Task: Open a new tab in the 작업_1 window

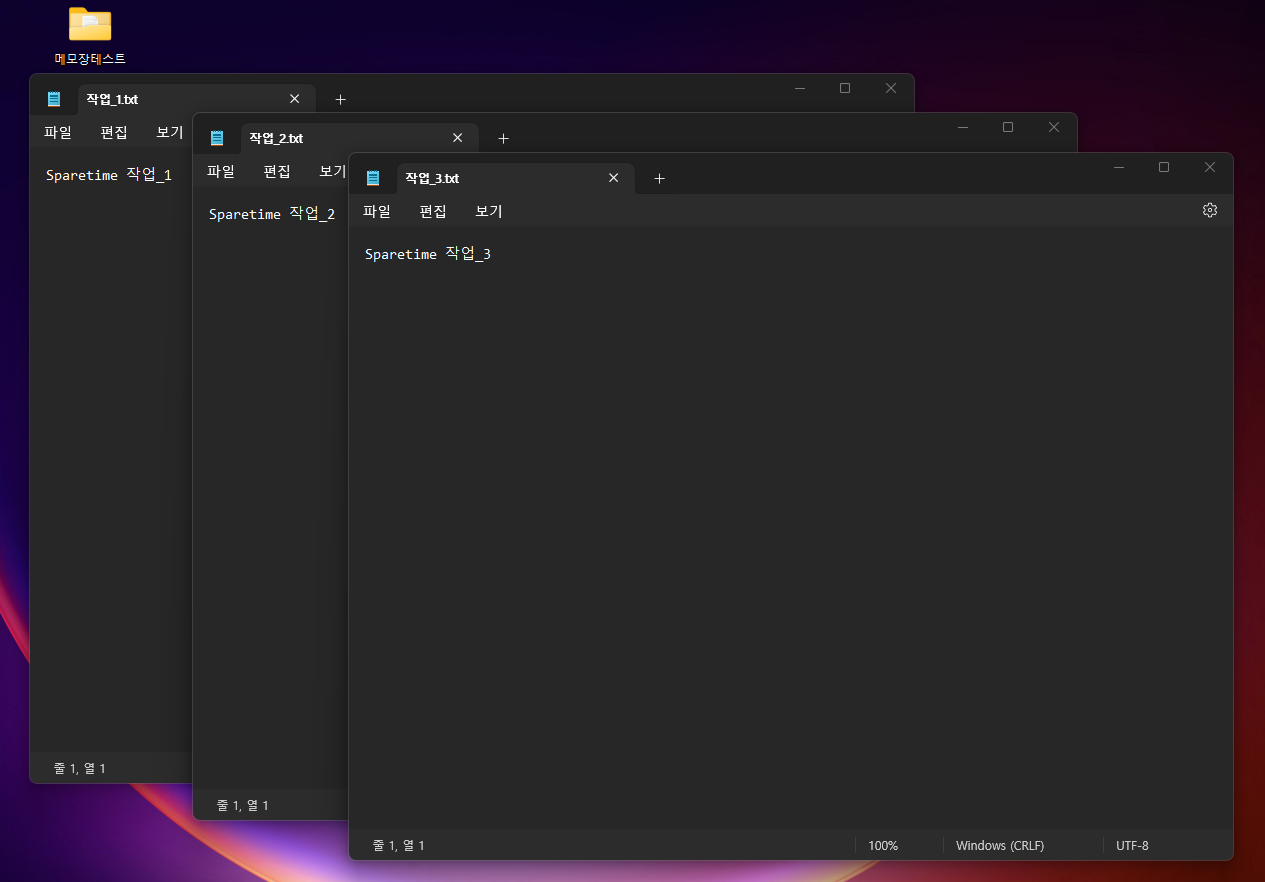Action: click(x=340, y=99)
